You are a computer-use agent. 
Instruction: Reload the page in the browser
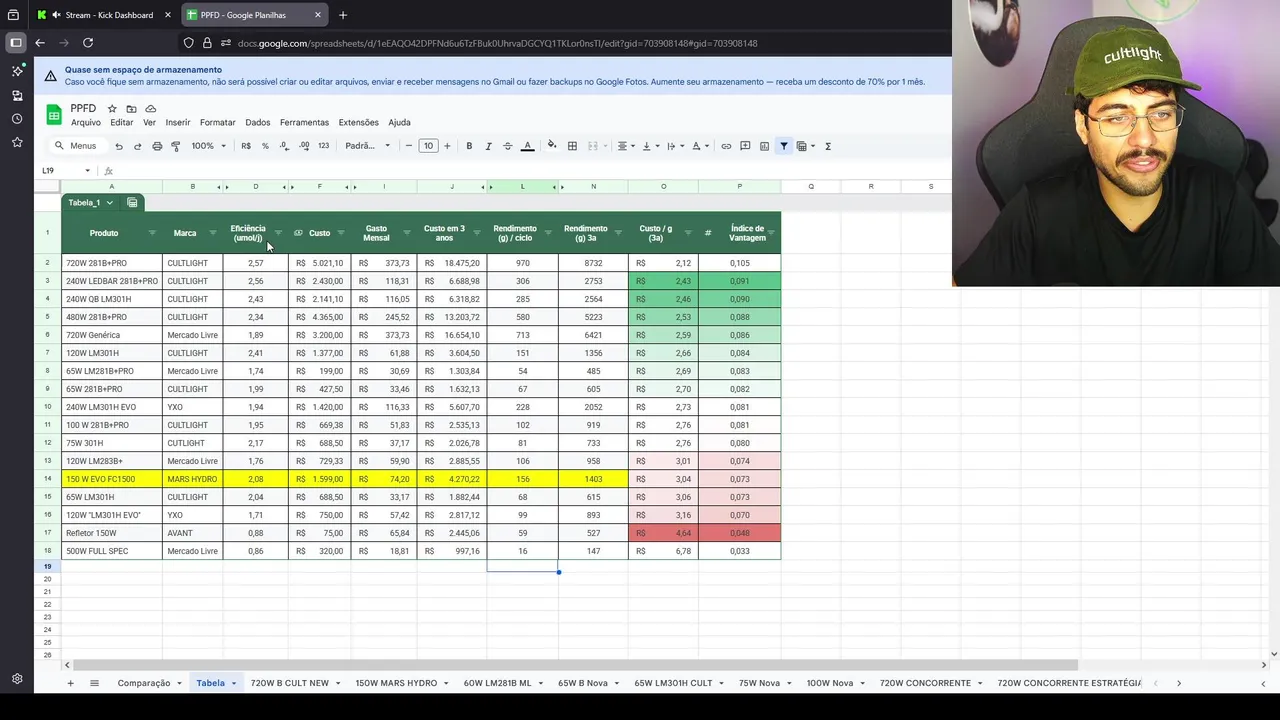88,43
